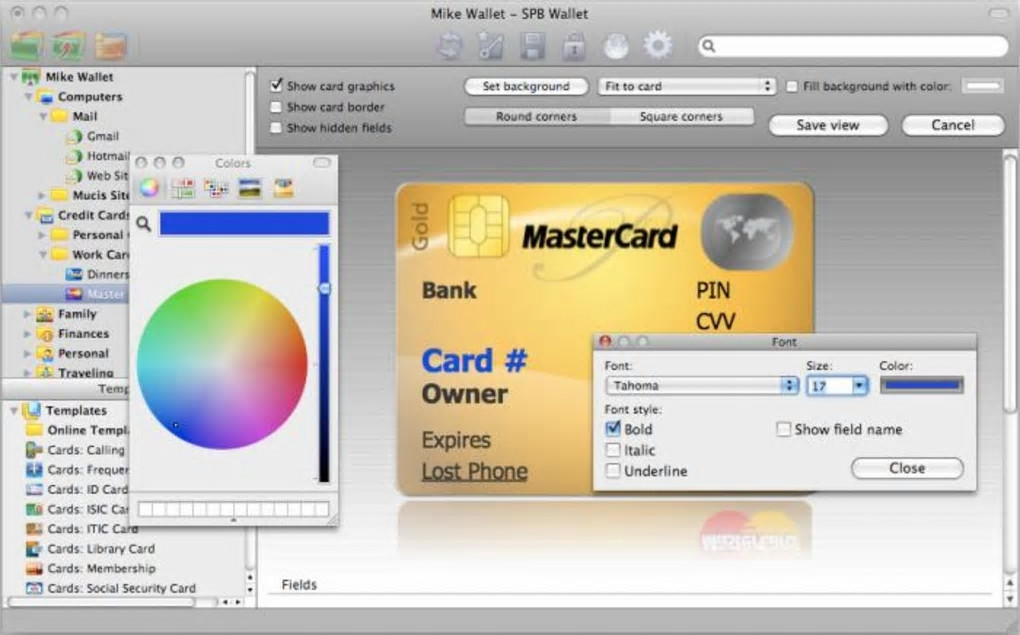
Task: Click the padlock lock wallet icon
Action: point(574,47)
